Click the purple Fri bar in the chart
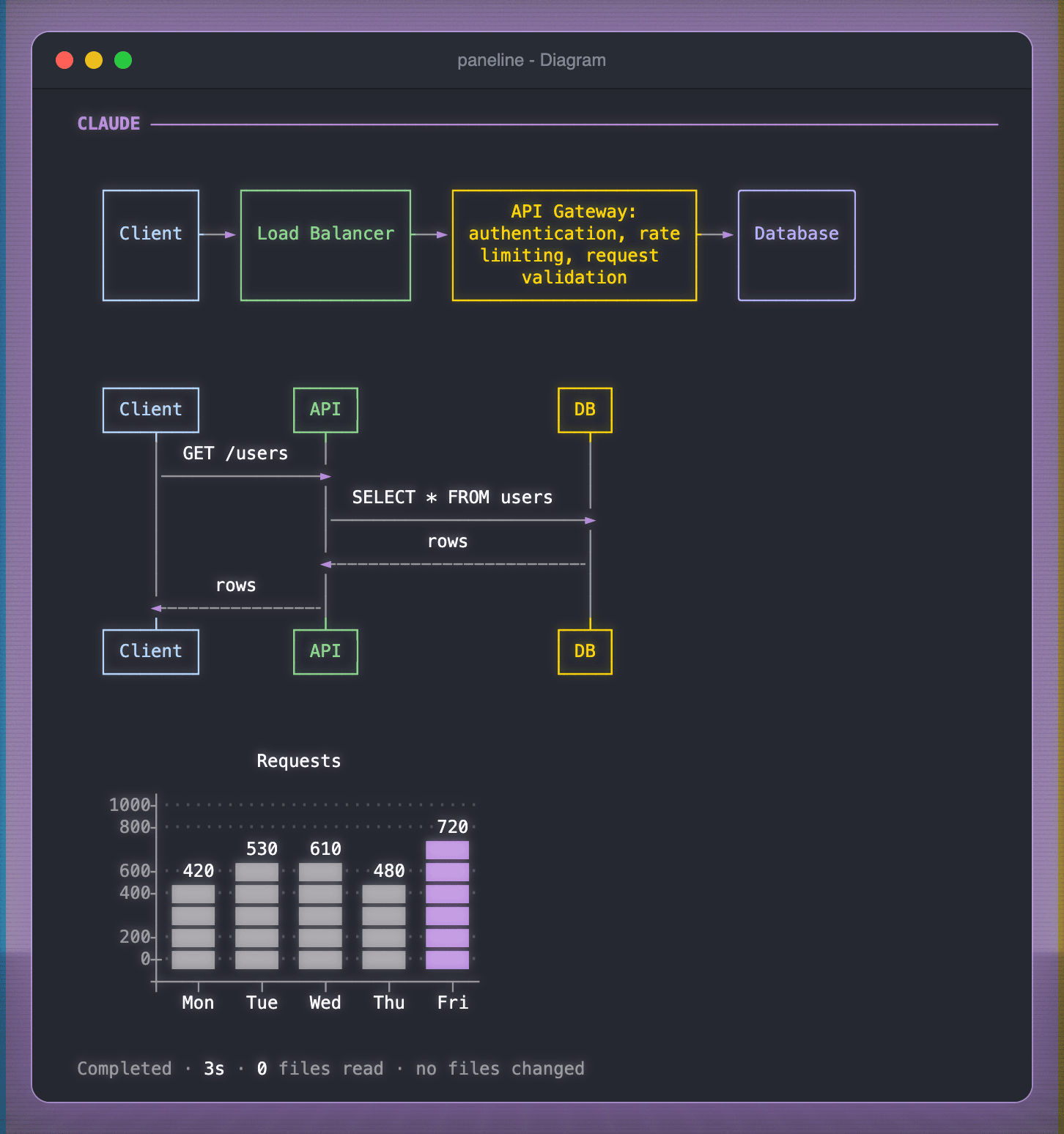Screen dimensions: 1064x1134 (447, 905)
